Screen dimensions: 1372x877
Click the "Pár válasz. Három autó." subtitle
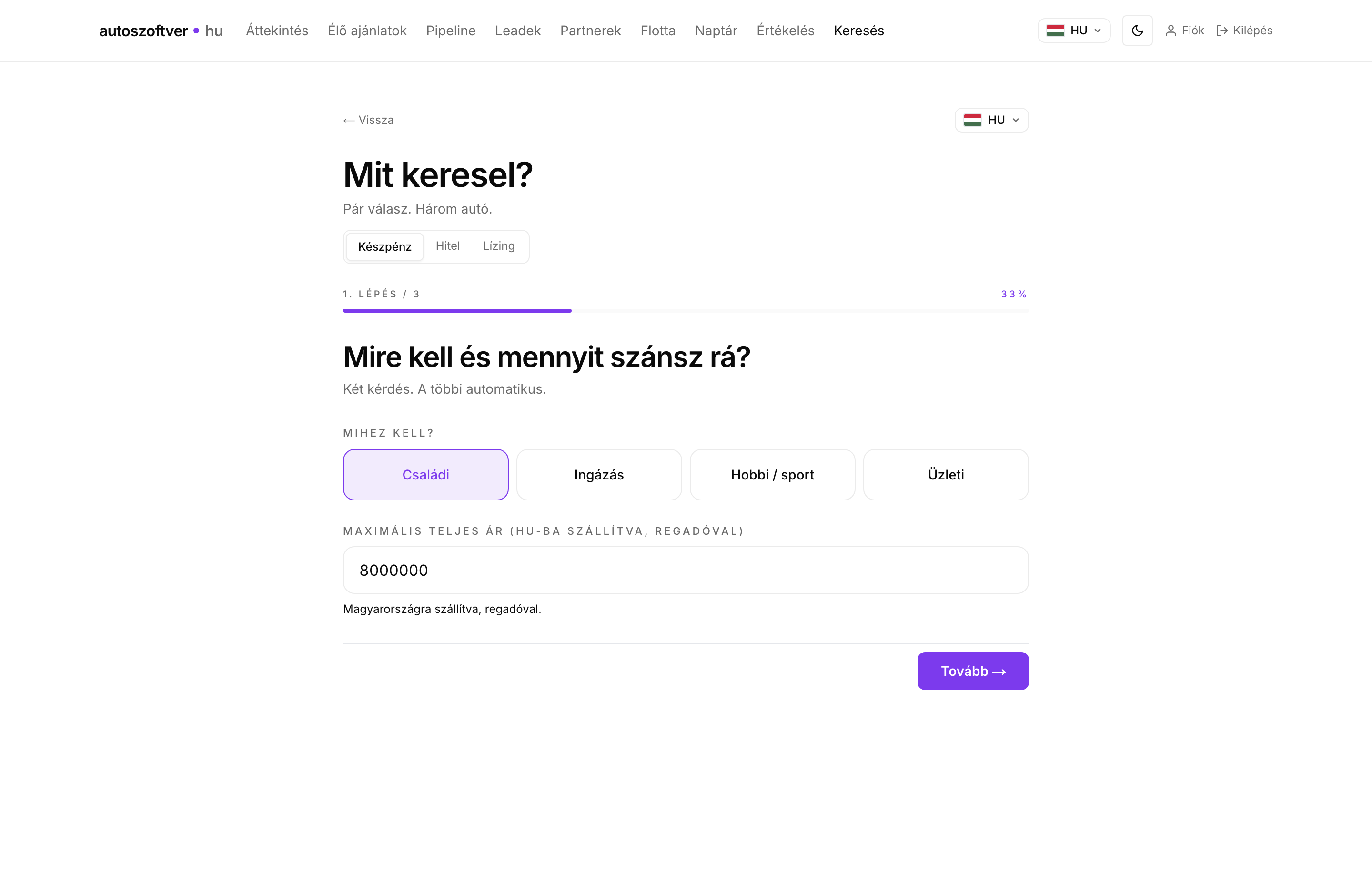[418, 209]
